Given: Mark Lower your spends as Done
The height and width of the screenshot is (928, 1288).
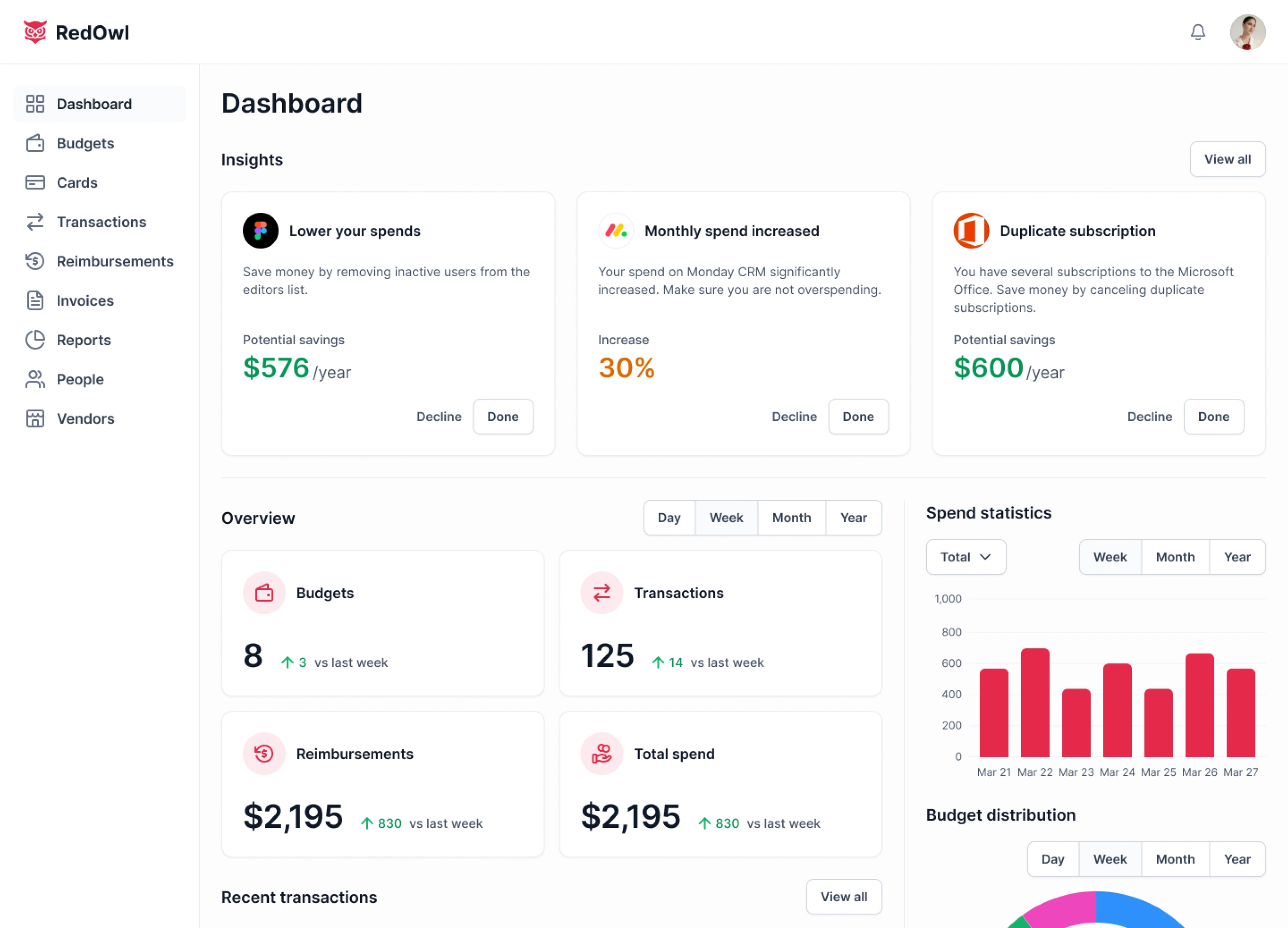Looking at the screenshot, I should [x=503, y=417].
